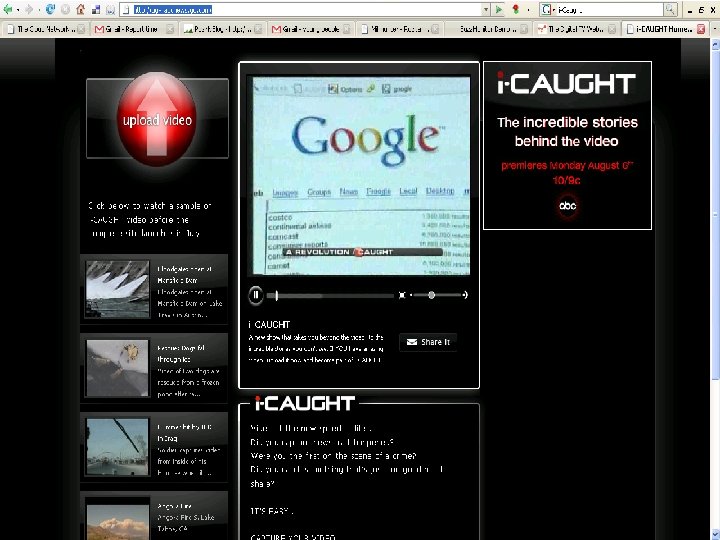Go to the browser home page icon
This screenshot has width=720, height=540.
[x=80, y=9]
